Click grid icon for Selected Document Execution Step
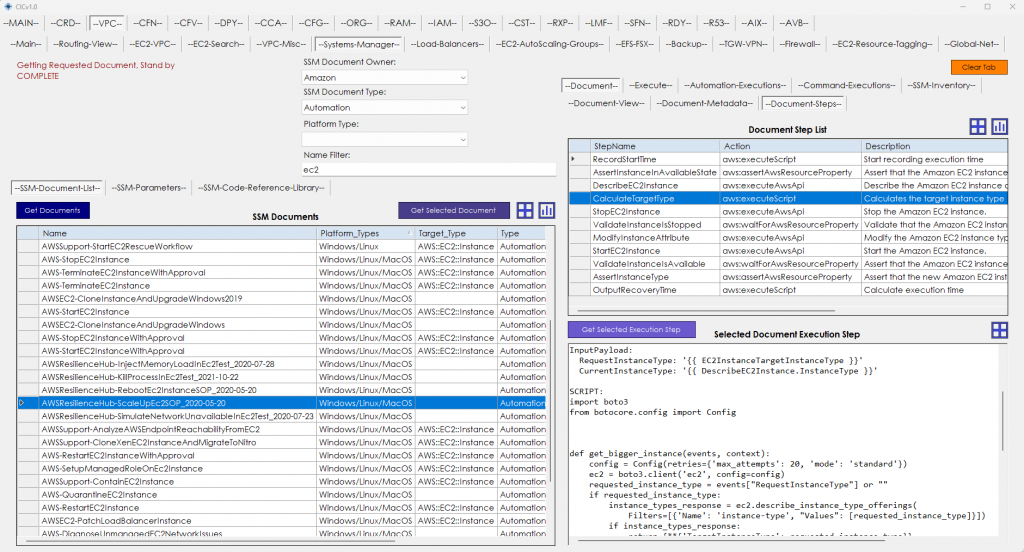Screen dimensions: 1024x552 tap(999, 330)
